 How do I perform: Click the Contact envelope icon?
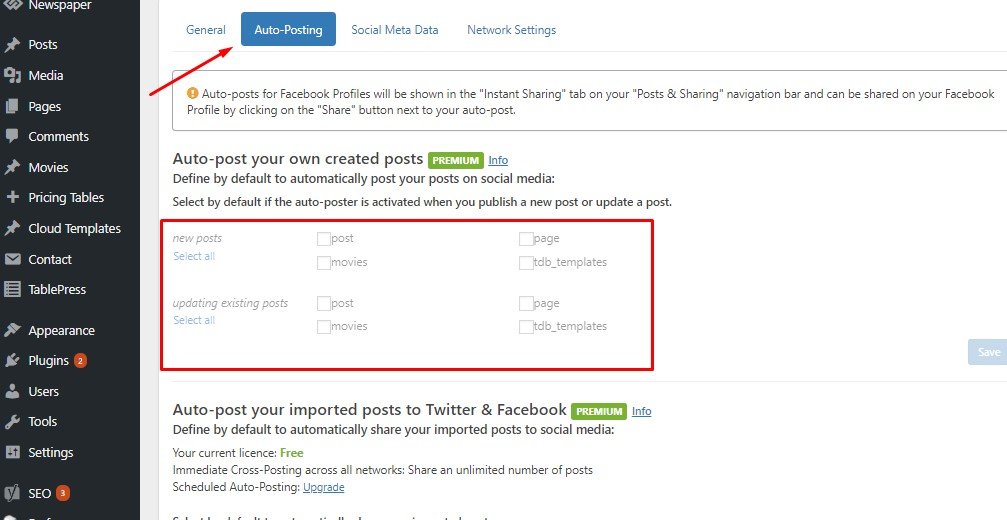[x=12, y=259]
